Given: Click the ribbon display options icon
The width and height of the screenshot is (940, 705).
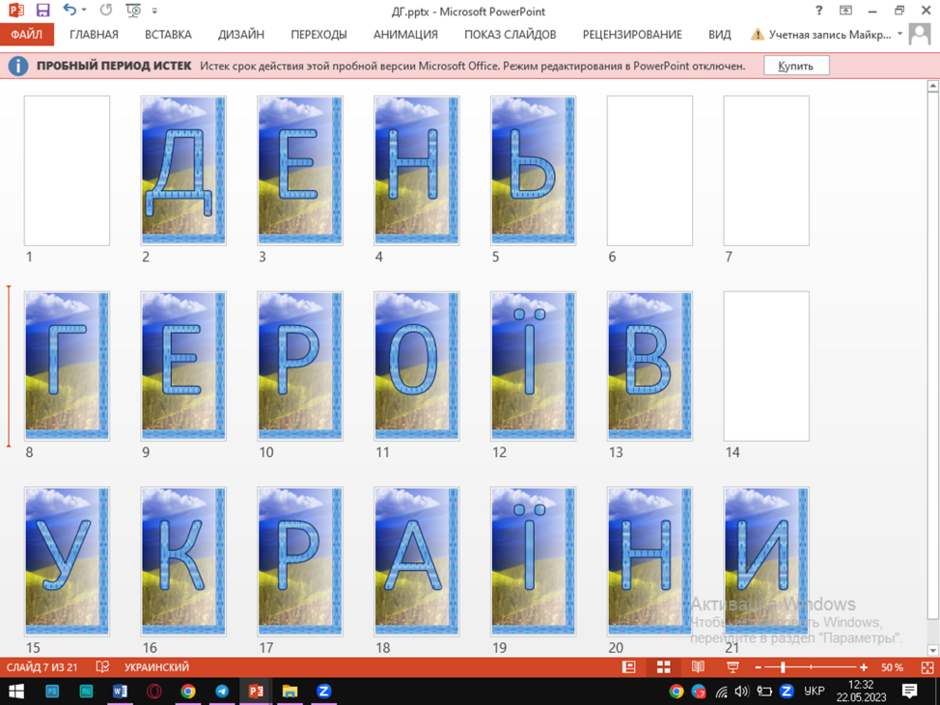Looking at the screenshot, I should click(845, 10).
